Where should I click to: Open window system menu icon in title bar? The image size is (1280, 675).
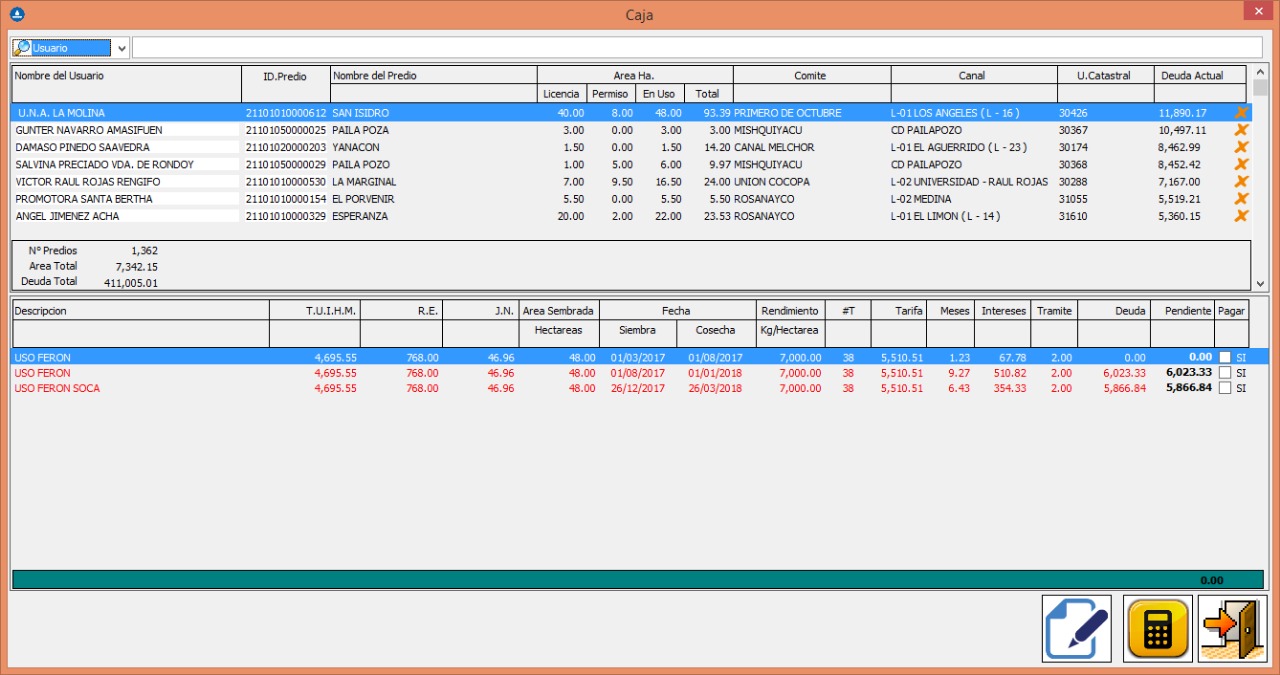(x=15, y=14)
